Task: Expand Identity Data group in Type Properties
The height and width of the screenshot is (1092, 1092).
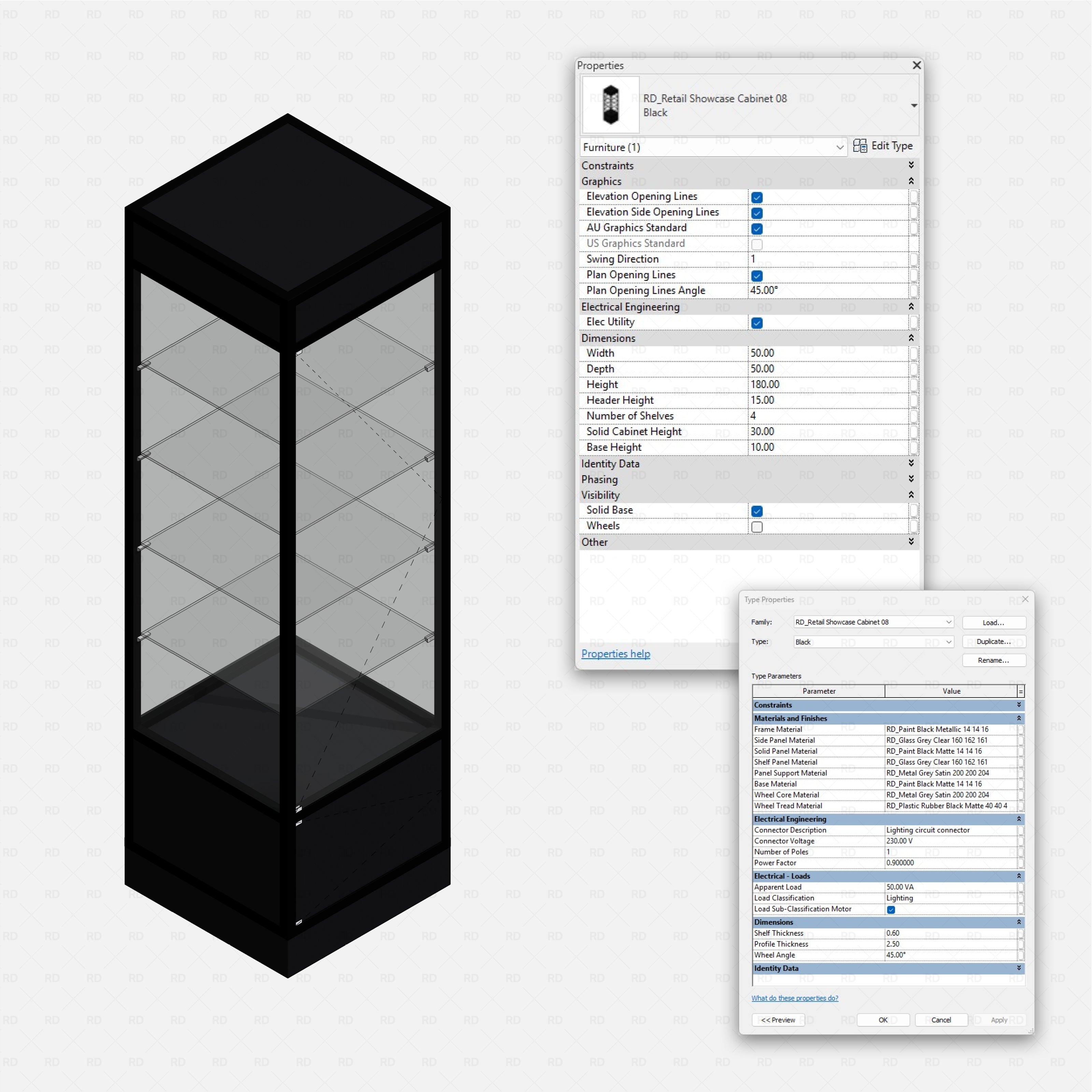Action: 1019,968
